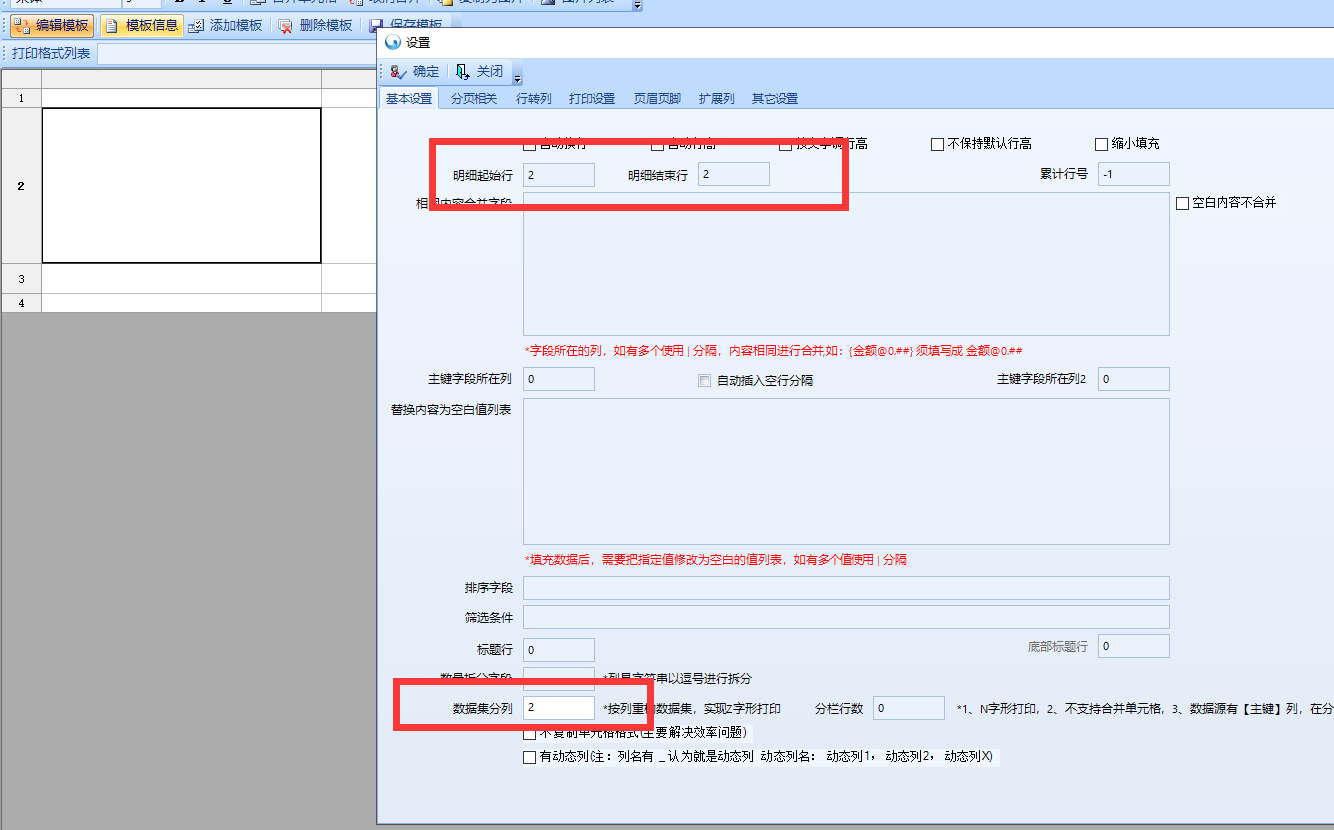Expand the top toolbar overflow arrow
Viewport: 1334px width, 830px height.
click(x=638, y=5)
